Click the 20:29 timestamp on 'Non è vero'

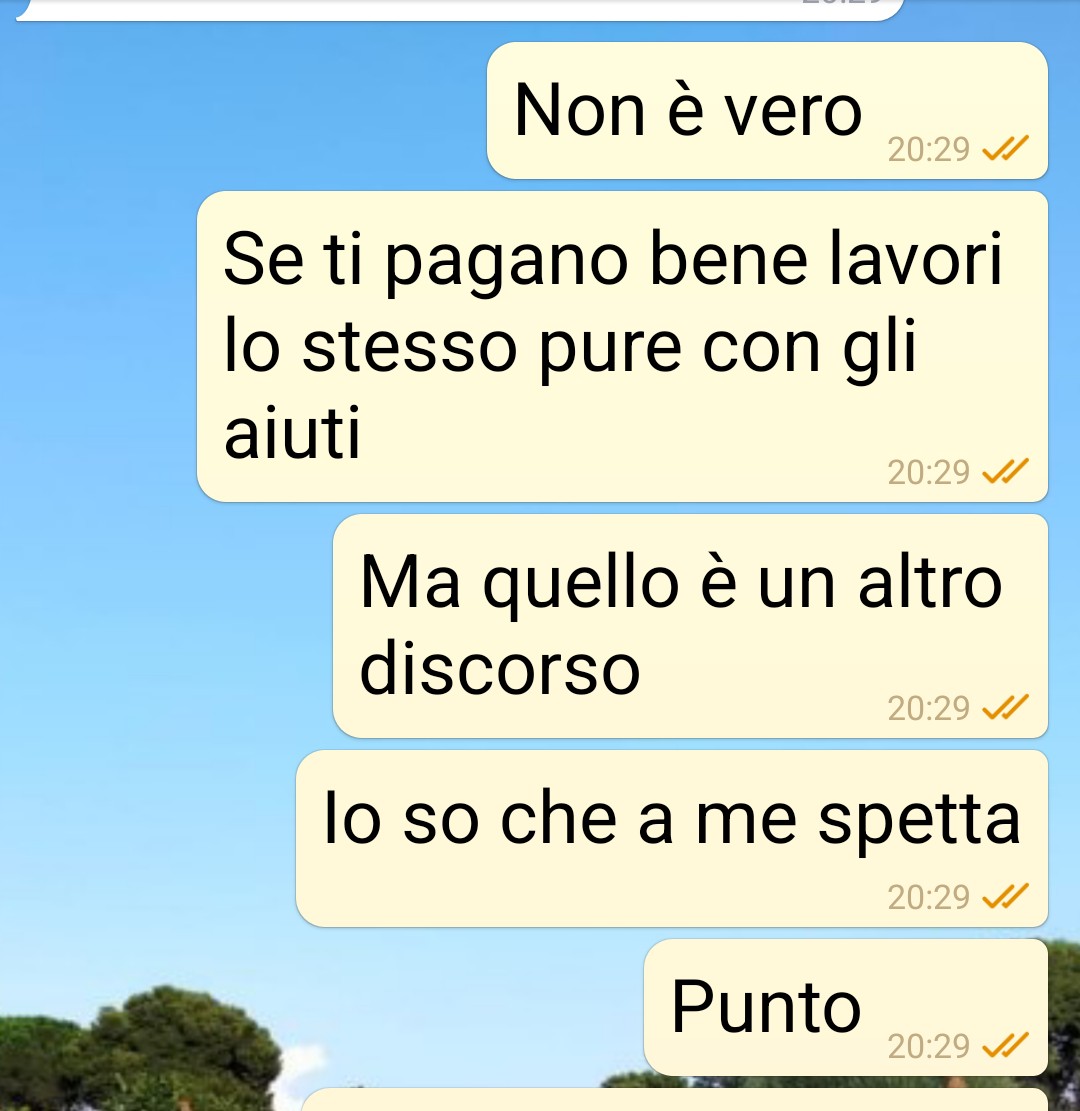tap(928, 150)
